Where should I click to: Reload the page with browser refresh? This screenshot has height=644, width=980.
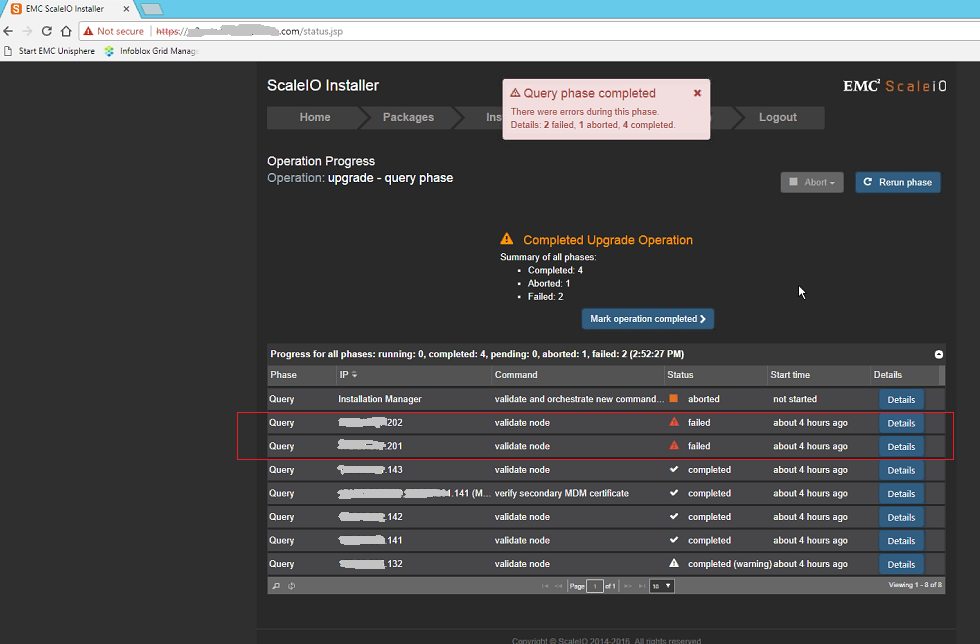pos(46,31)
